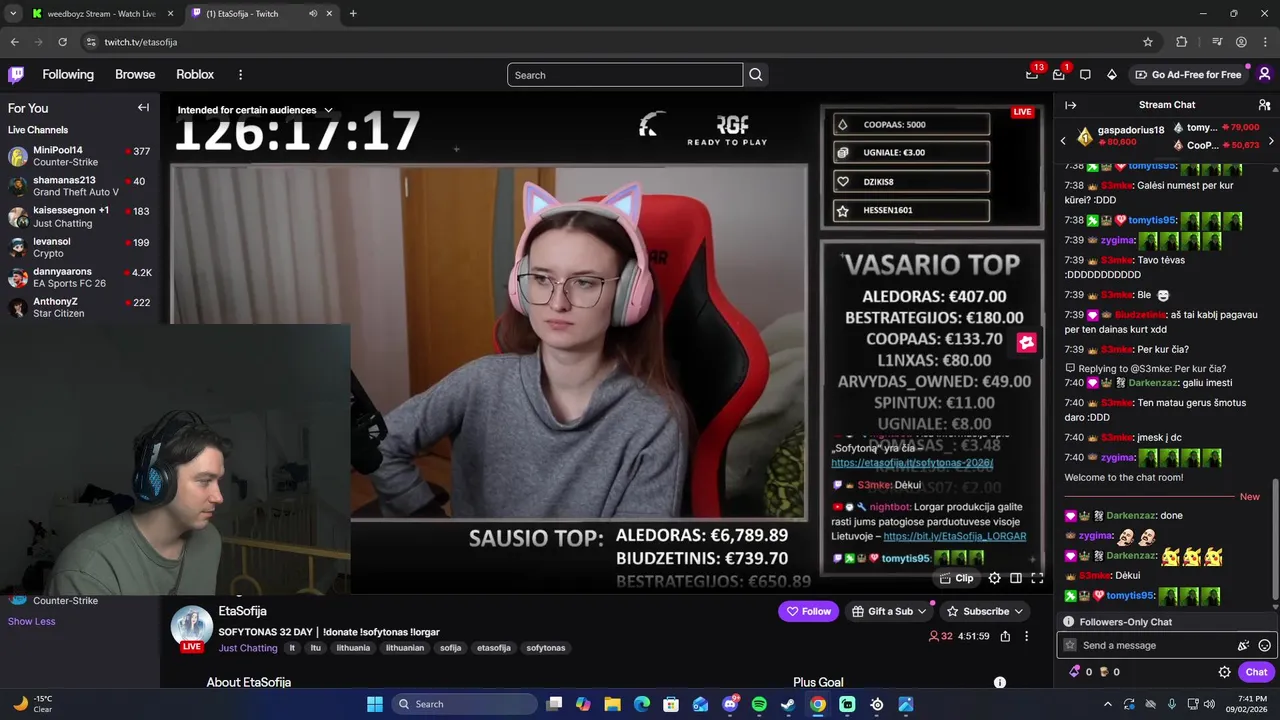Open the Browse tab
This screenshot has width=1280, height=720.
135,75
